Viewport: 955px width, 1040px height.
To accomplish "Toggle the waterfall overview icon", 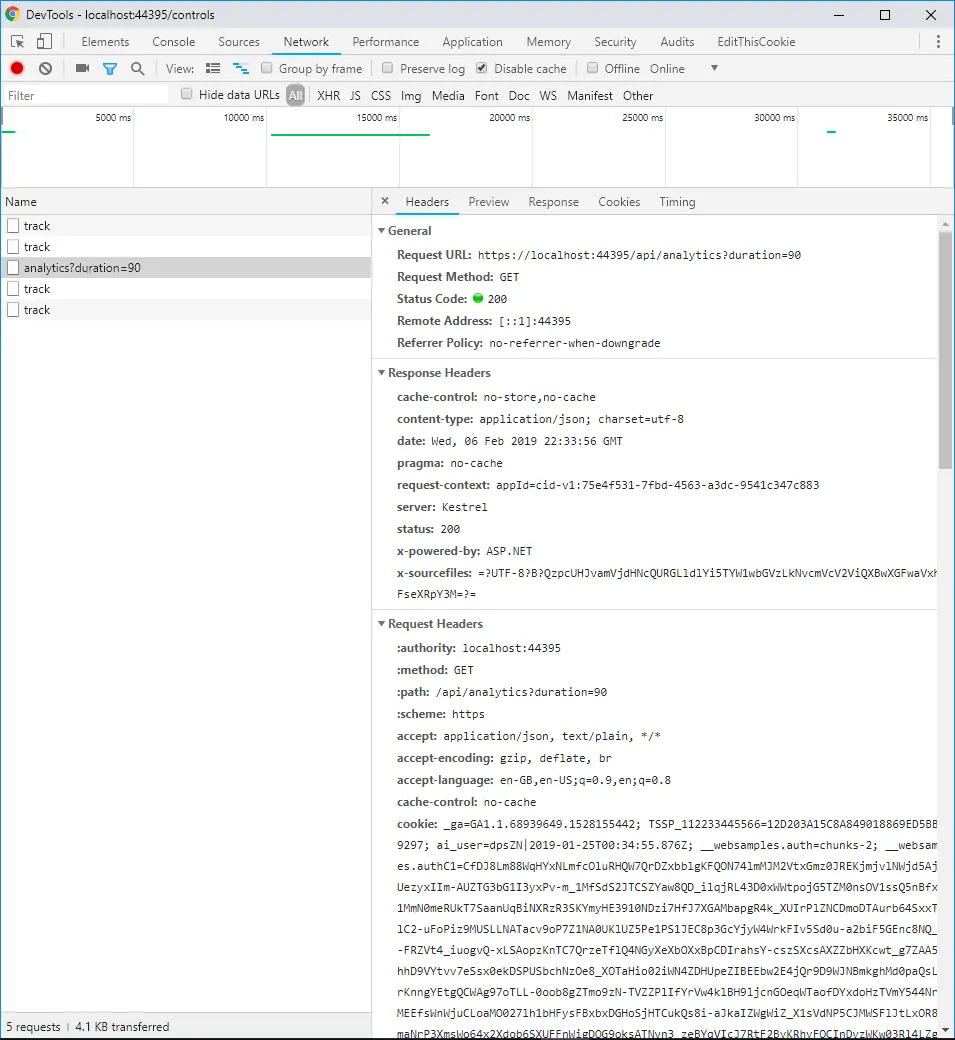I will [241, 68].
